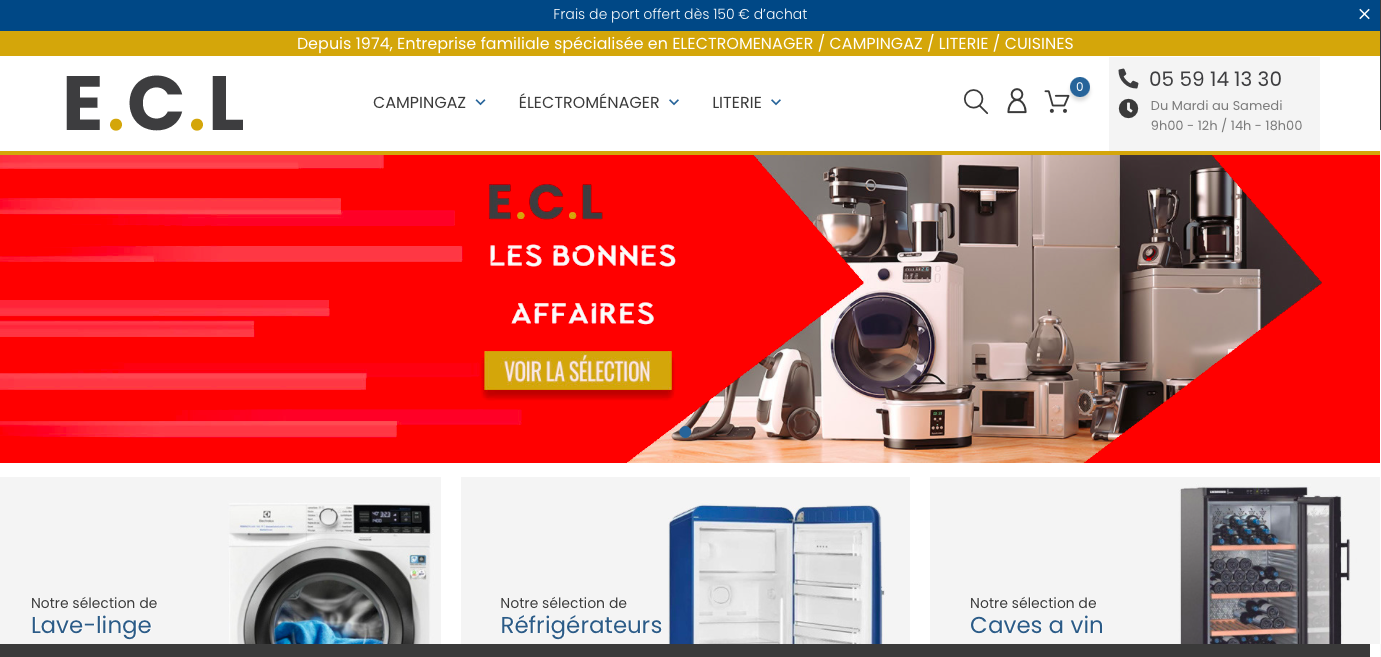Dismiss the free shipping banner with X

1364,14
